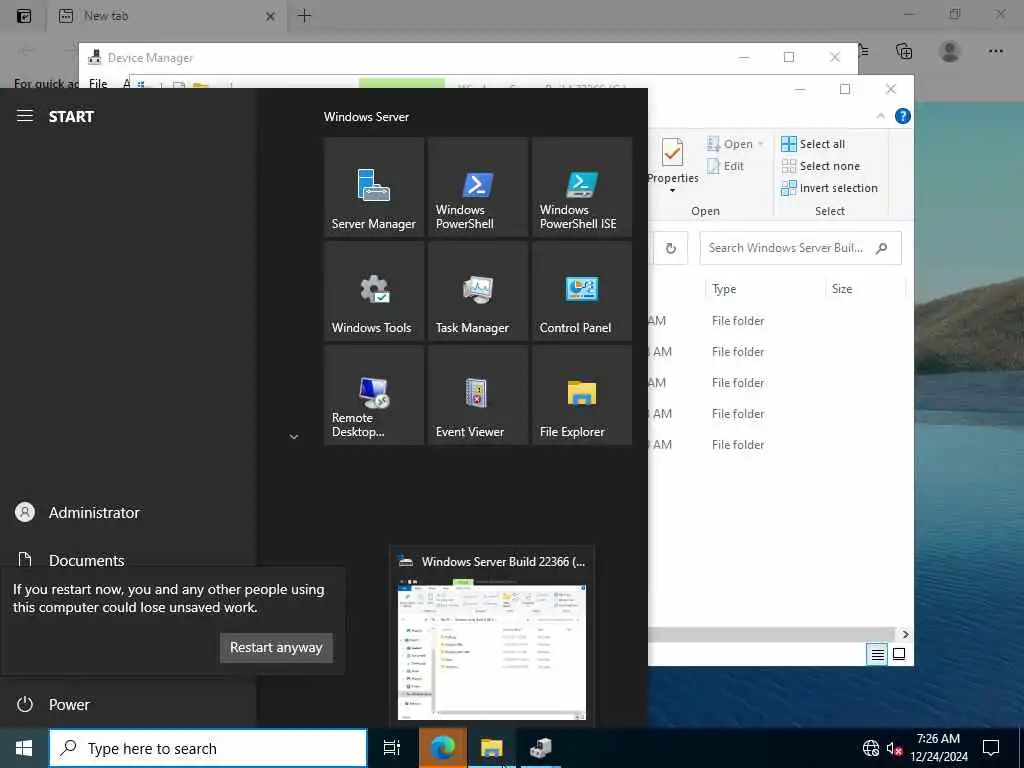
Task: Click Invert selection in ribbon
Action: pos(829,189)
